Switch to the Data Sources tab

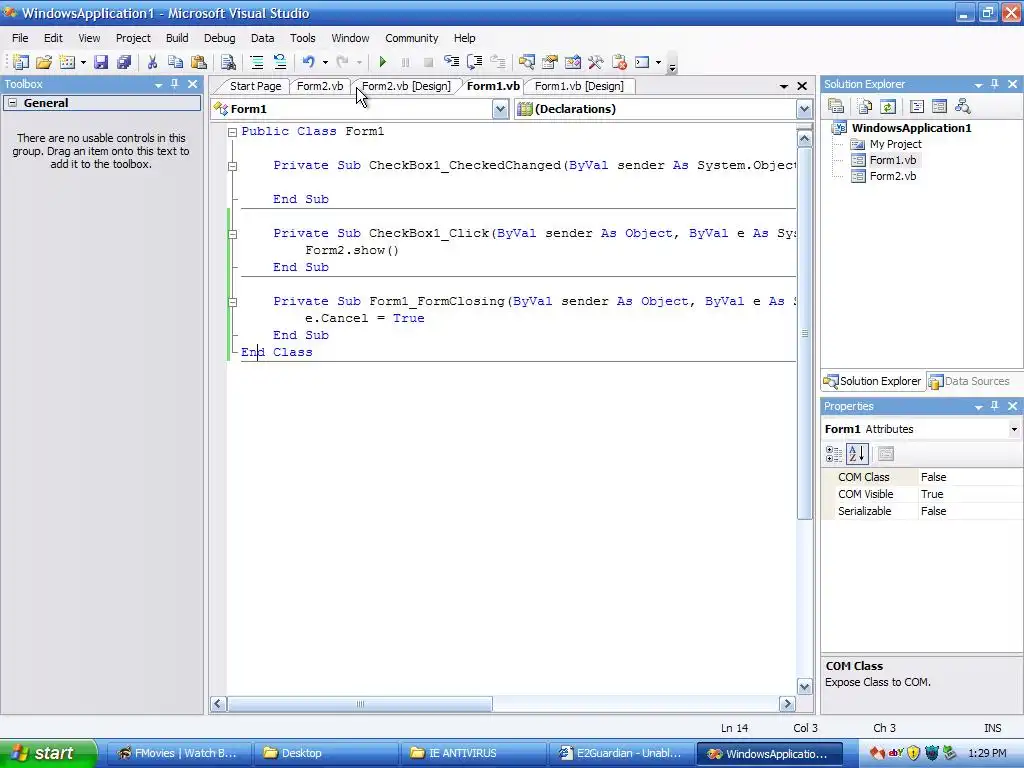click(x=969, y=381)
